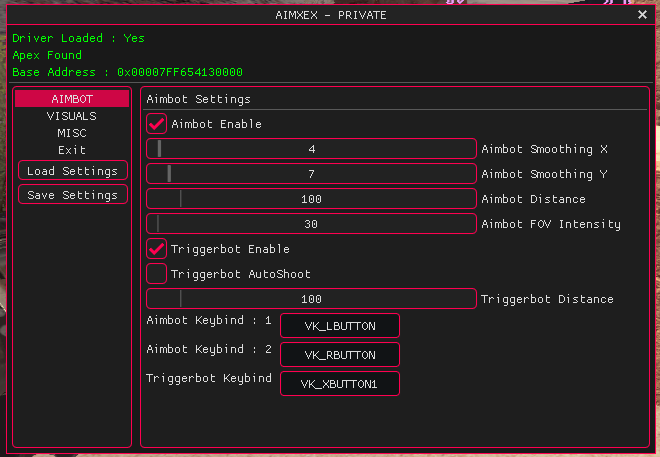Open the MISC section
Viewport: 660px width, 457px height.
[72, 133]
